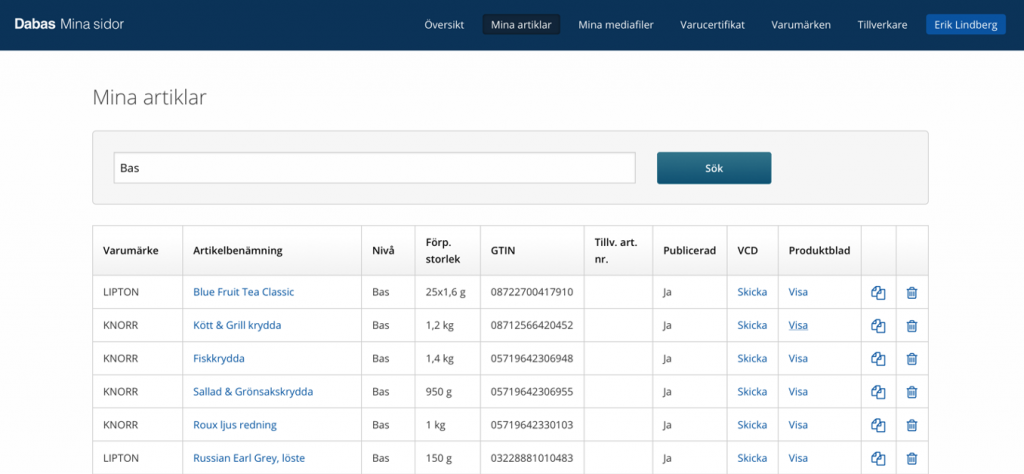This screenshot has width=1024, height=474.
Task: Delete the Blue Fruit Tea Classic article
Action: [912, 292]
